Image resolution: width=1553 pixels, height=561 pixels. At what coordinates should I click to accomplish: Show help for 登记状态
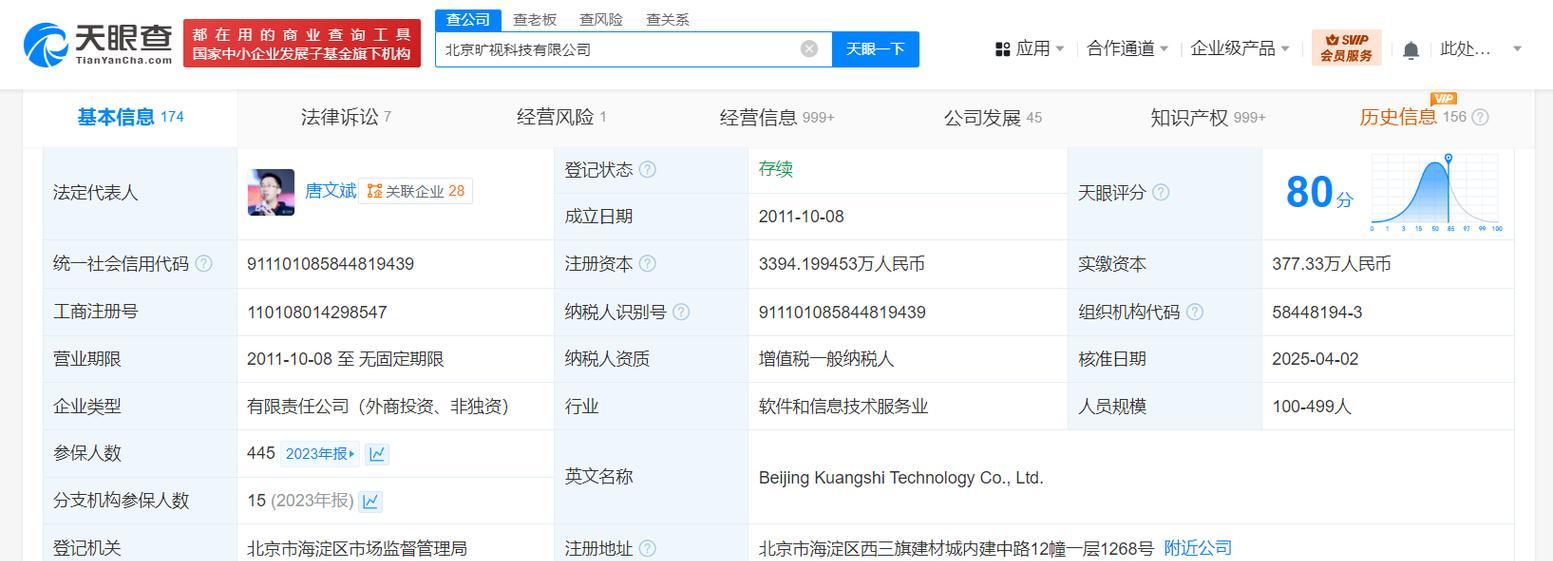point(647,170)
